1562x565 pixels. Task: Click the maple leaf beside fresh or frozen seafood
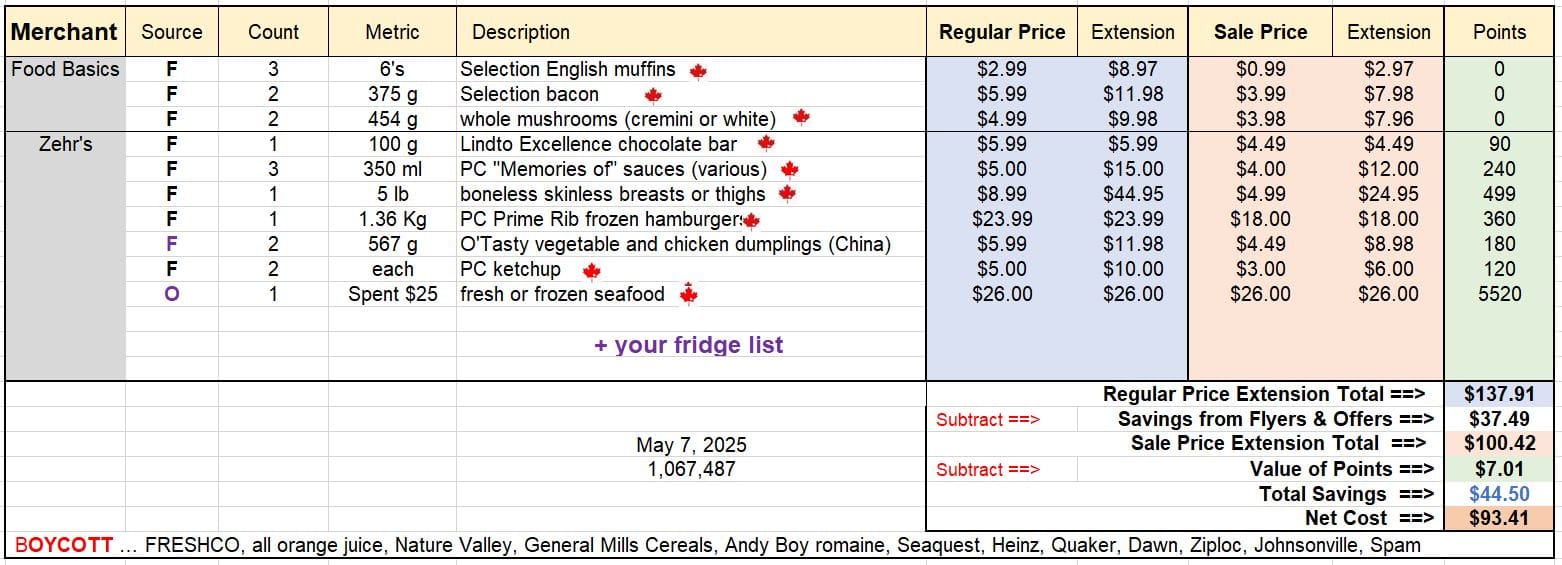coord(688,294)
